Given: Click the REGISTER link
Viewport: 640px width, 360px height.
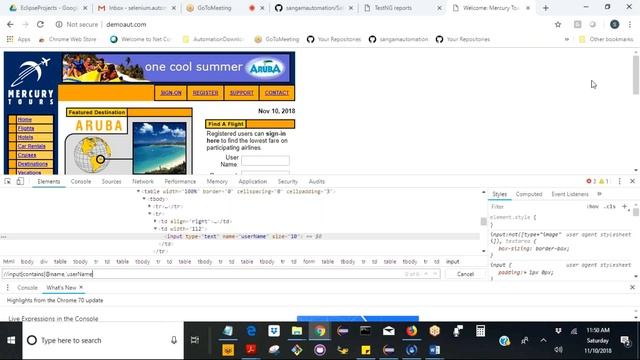Looking at the screenshot, I should point(205,93).
